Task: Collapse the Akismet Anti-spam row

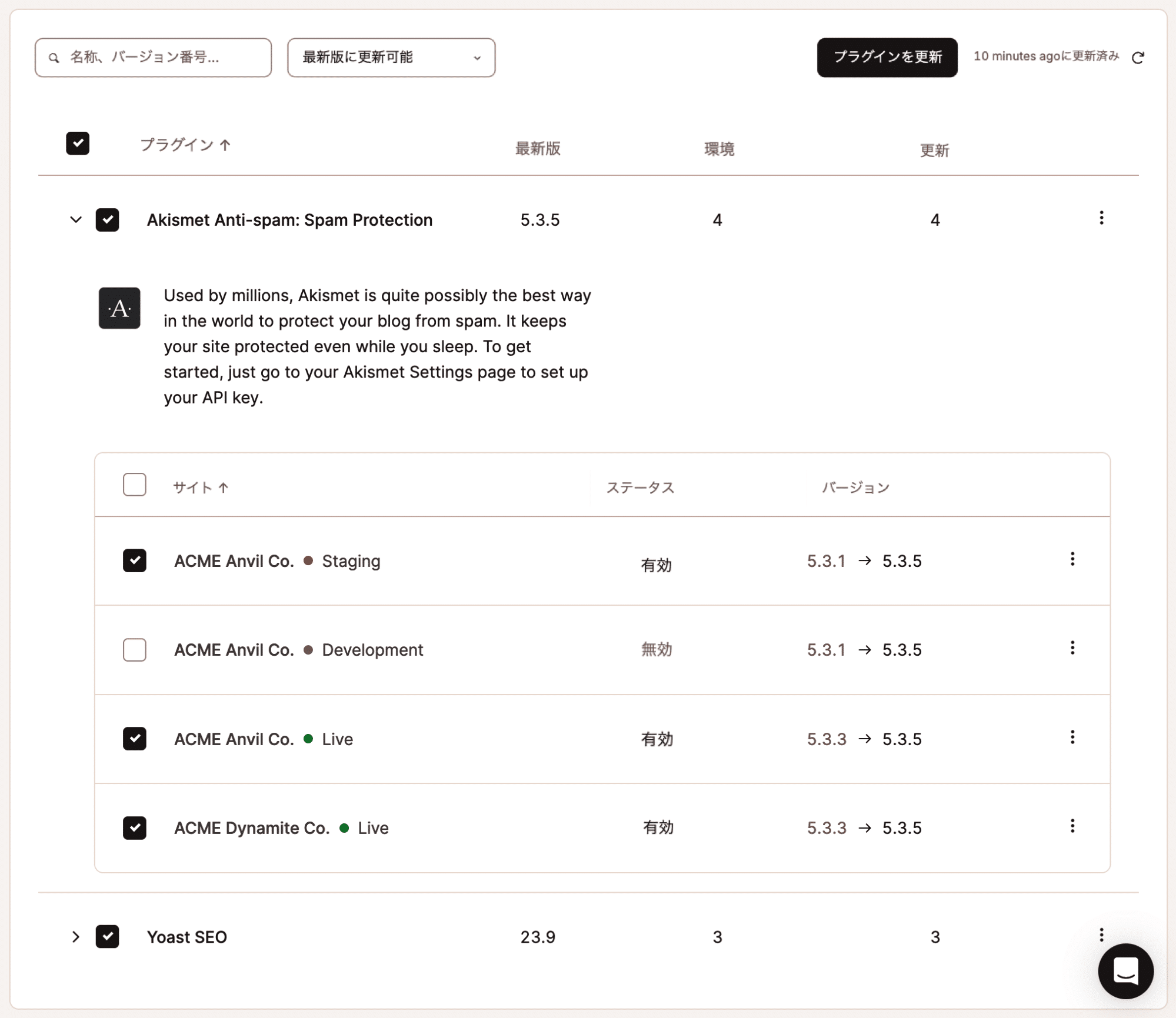Action: coord(76,220)
